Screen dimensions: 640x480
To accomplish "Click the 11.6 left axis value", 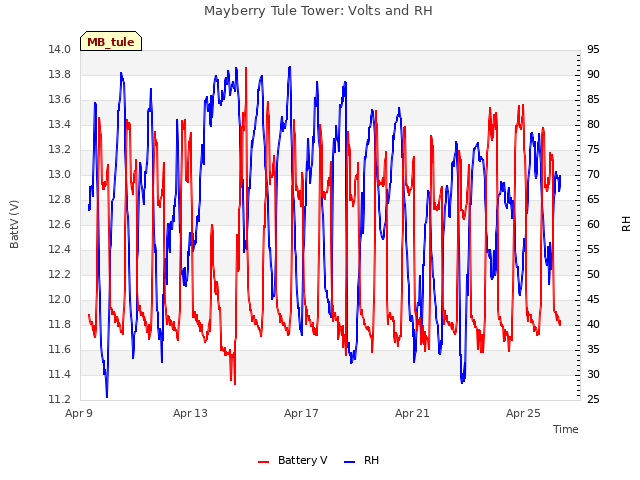I will click(x=60, y=349).
